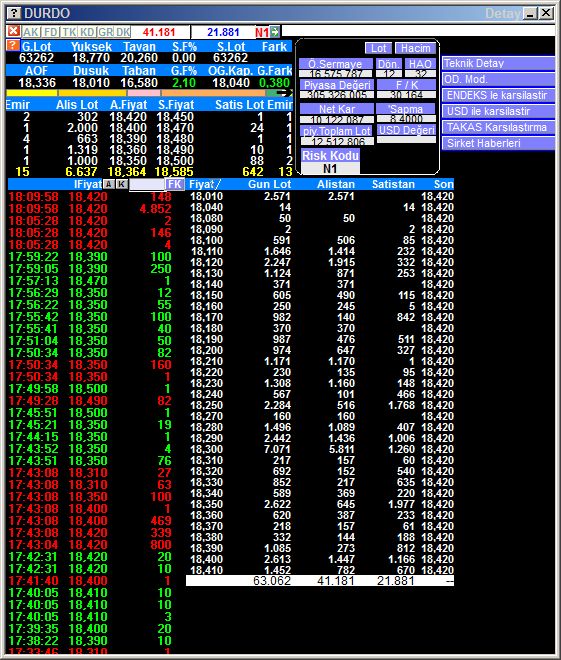Click the red X icon beside AK
This screenshot has width=561, height=660.
point(13,31)
